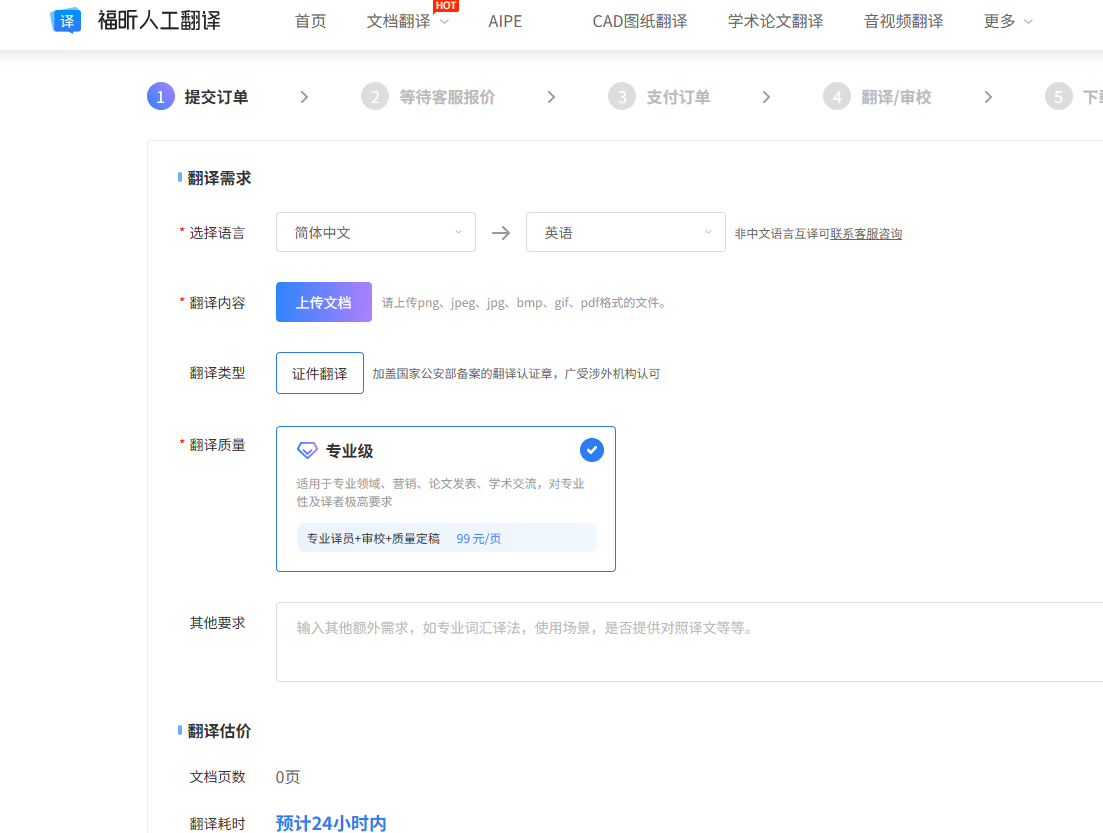Click the chevron after 等待客服报价 step
The image size is (1103, 833).
(552, 97)
